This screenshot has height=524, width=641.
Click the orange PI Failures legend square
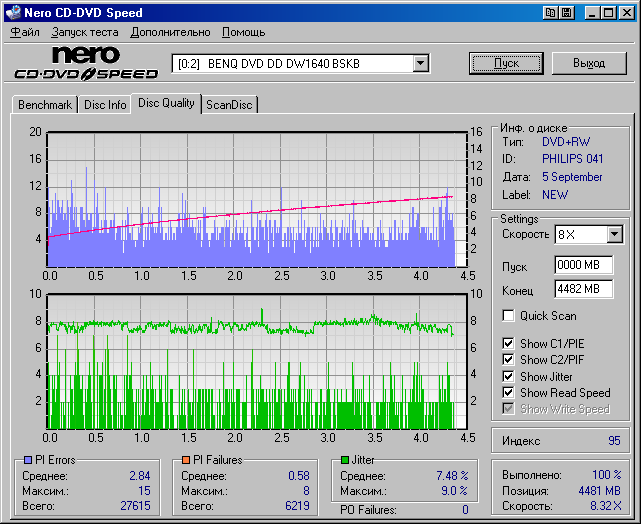[x=187, y=460]
